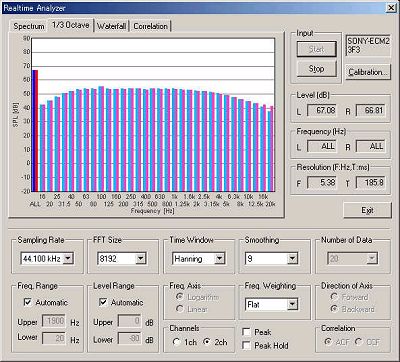Open the Number of Data dropdown
Screen dimensions: 400x362
click(x=372, y=258)
